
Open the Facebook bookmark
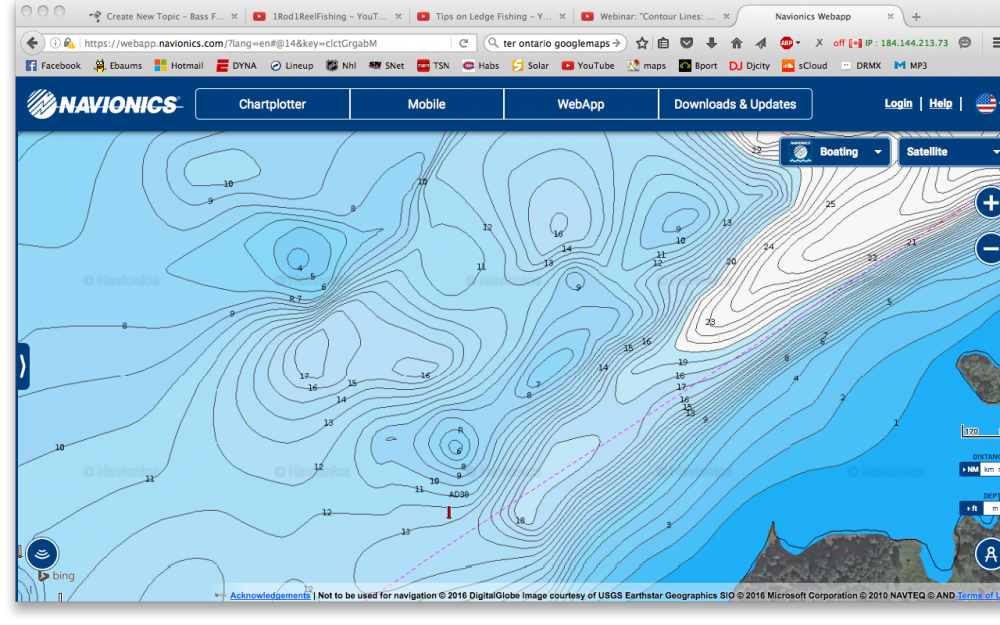click(53, 65)
